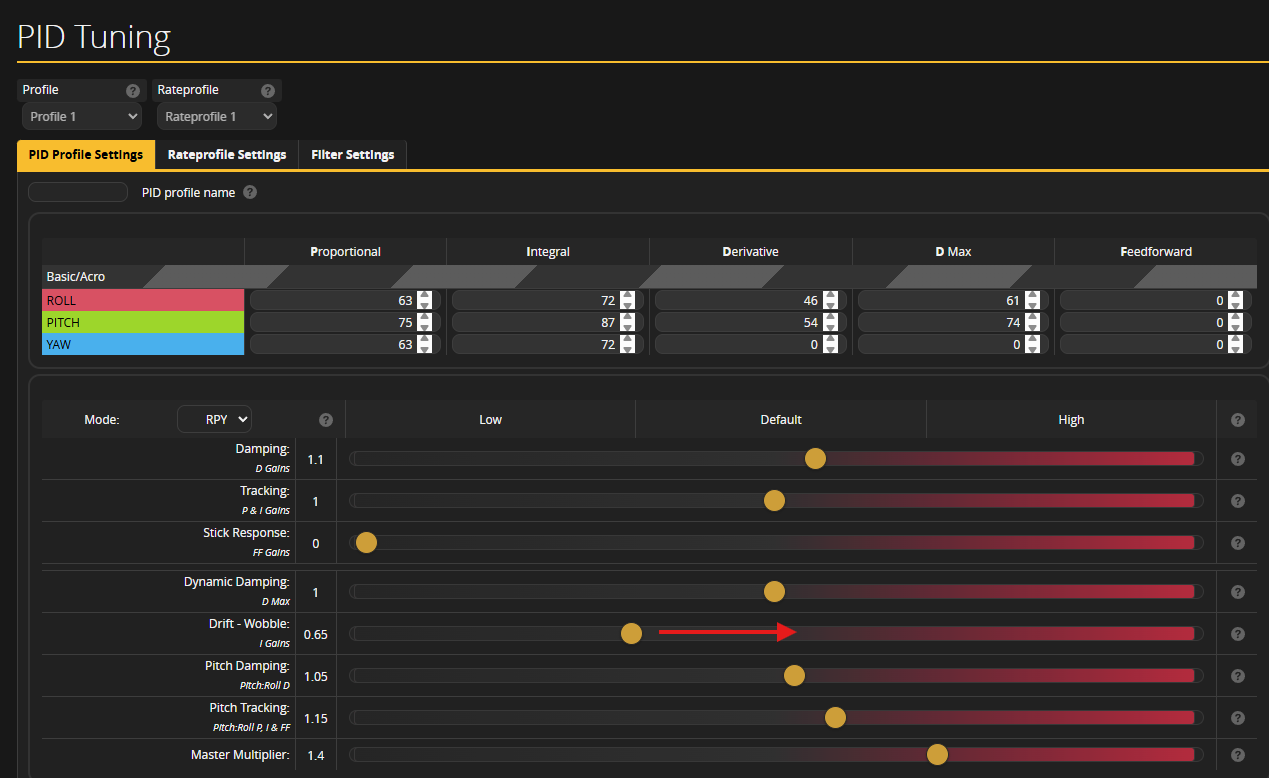Open the Rateprofile 1 dropdown

pyautogui.click(x=217, y=117)
